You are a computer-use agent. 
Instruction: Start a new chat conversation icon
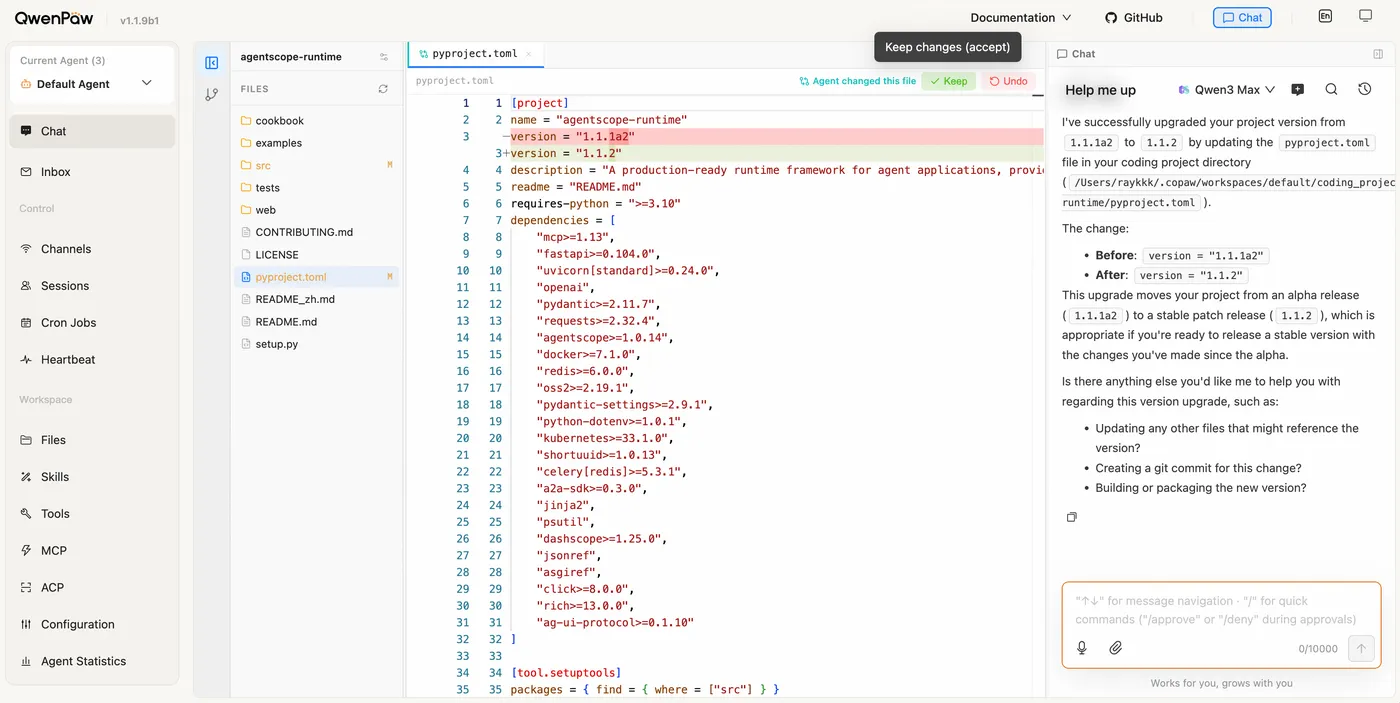click(x=1298, y=90)
